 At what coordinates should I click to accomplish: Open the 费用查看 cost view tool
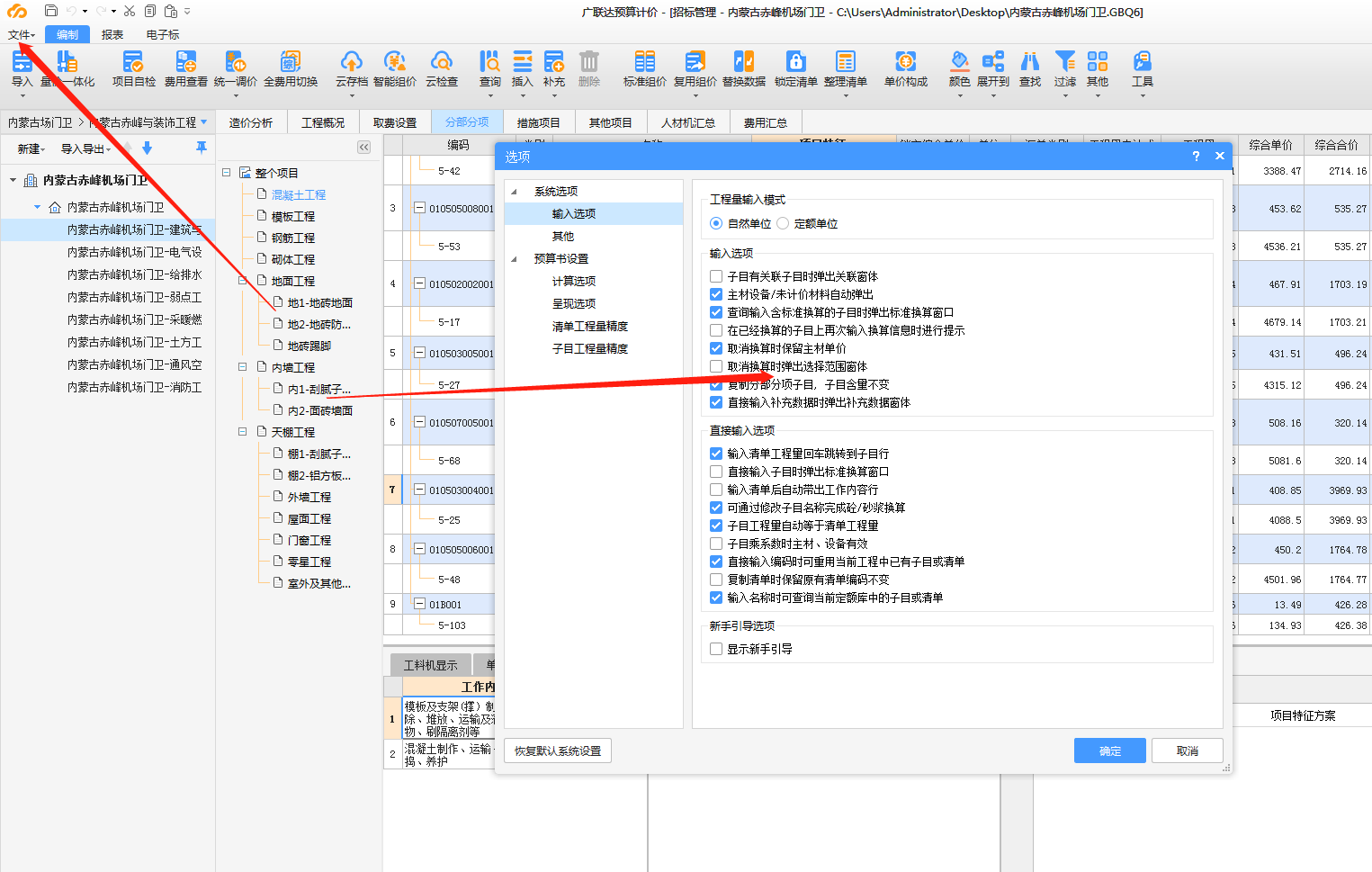pos(185,68)
